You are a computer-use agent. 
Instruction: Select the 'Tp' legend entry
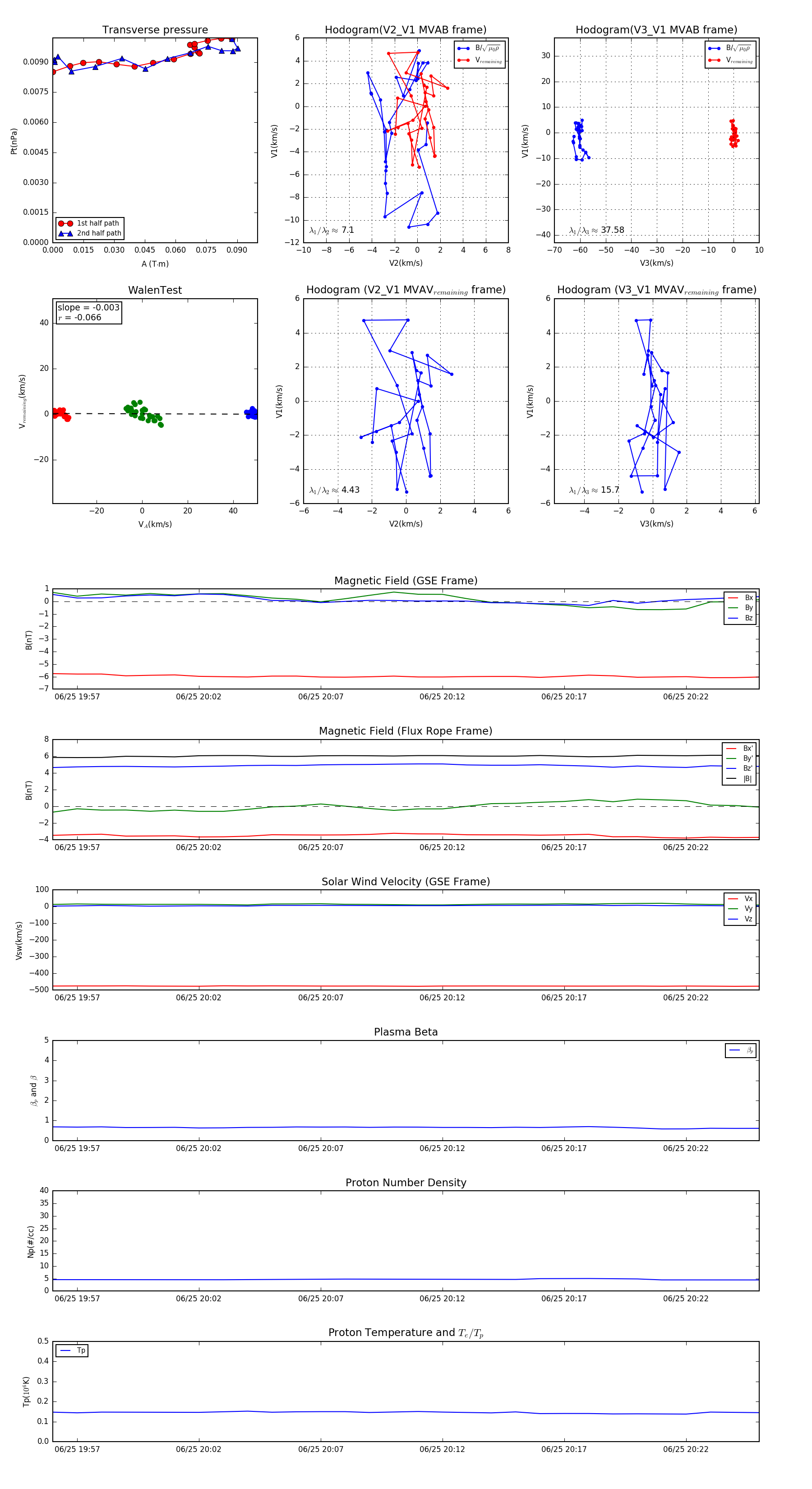pyautogui.click(x=72, y=1350)
